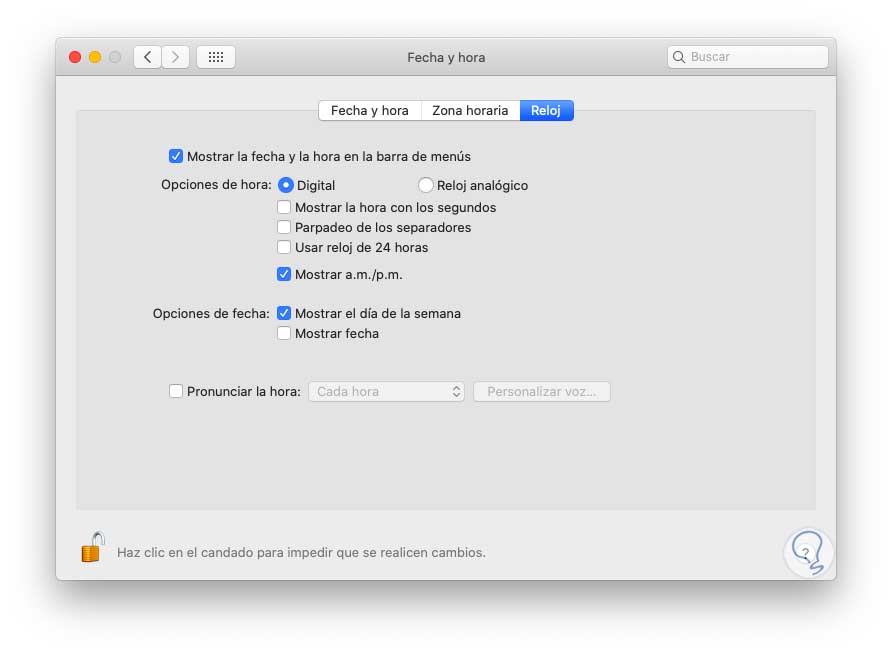The height and width of the screenshot is (654, 892).
Task: Switch to the 'Fecha y hora' tab
Action: pos(370,110)
